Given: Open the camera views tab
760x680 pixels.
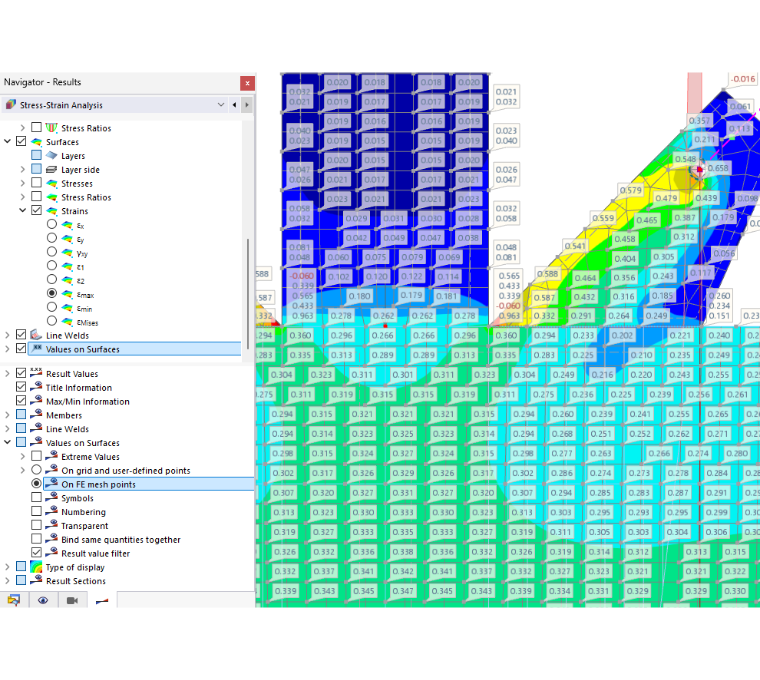Looking at the screenshot, I should [72, 600].
